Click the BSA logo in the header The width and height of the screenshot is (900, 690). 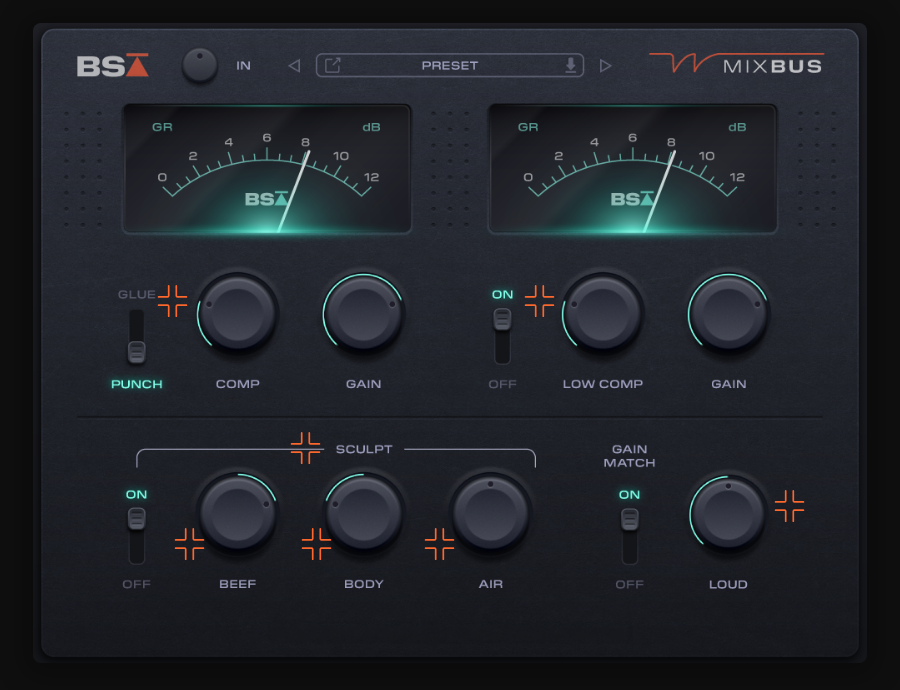(112, 65)
